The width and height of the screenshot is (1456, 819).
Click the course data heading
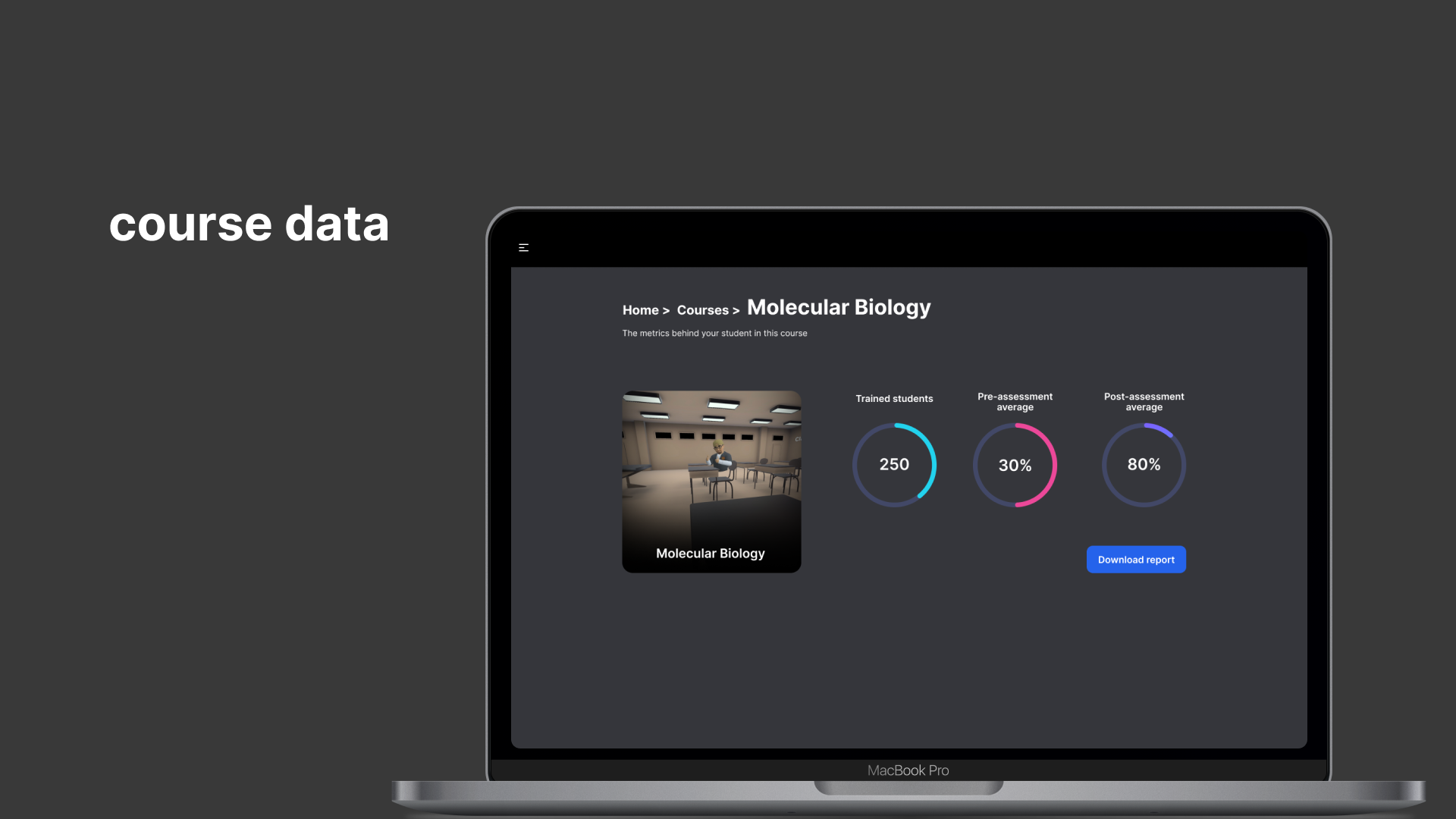pos(249,224)
